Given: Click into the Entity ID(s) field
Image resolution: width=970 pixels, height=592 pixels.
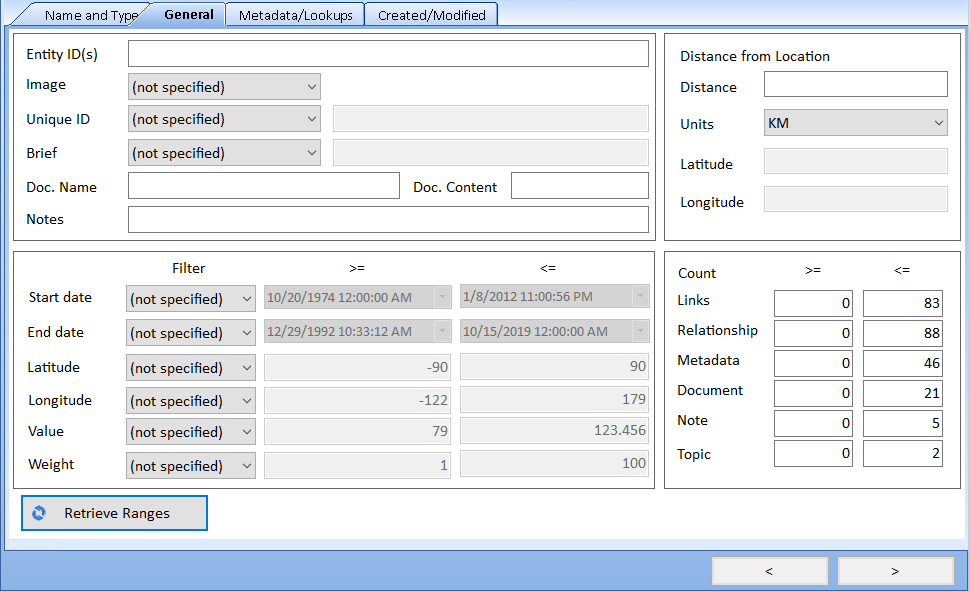Looking at the screenshot, I should (x=388, y=54).
